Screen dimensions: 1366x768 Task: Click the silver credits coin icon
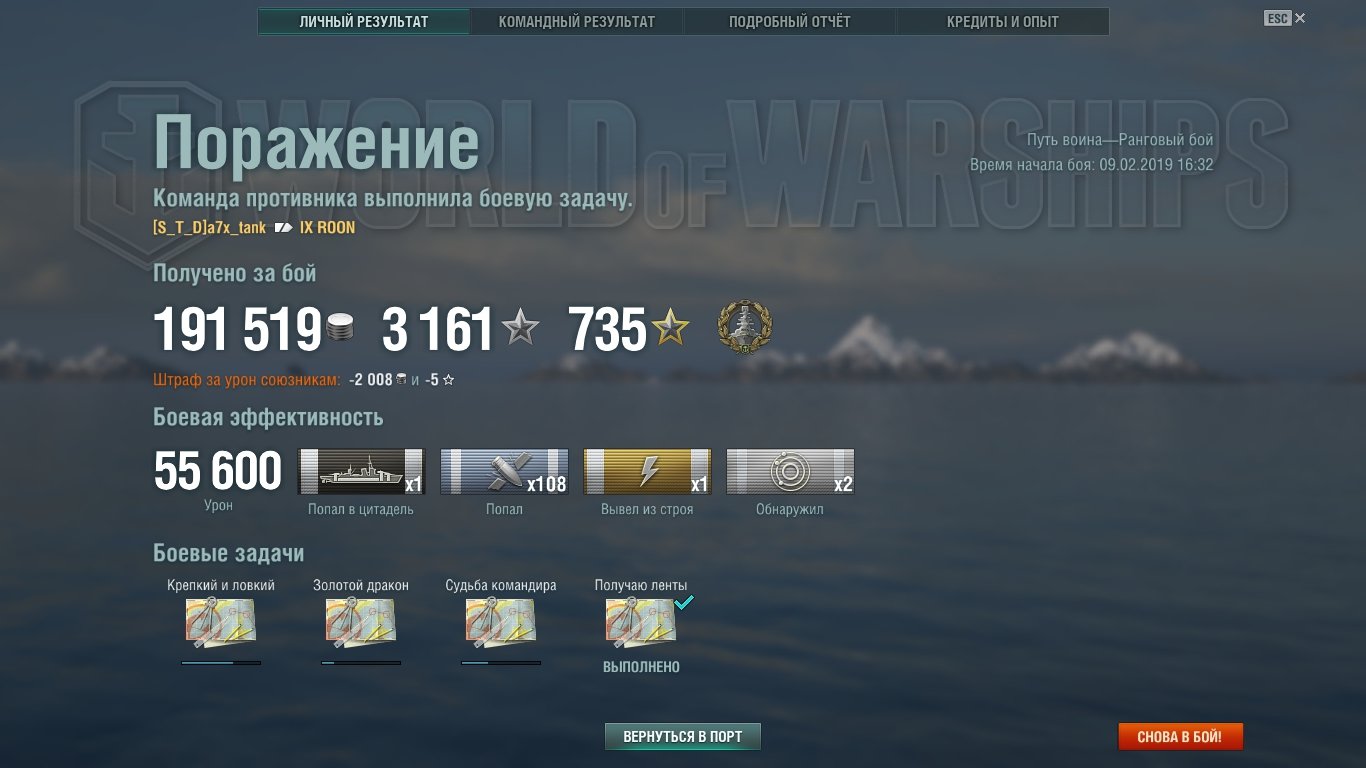coord(340,328)
